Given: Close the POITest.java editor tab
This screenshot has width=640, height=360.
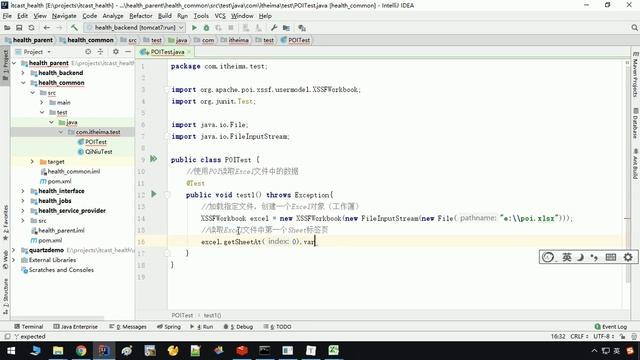Looking at the screenshot, I should tap(189, 52).
